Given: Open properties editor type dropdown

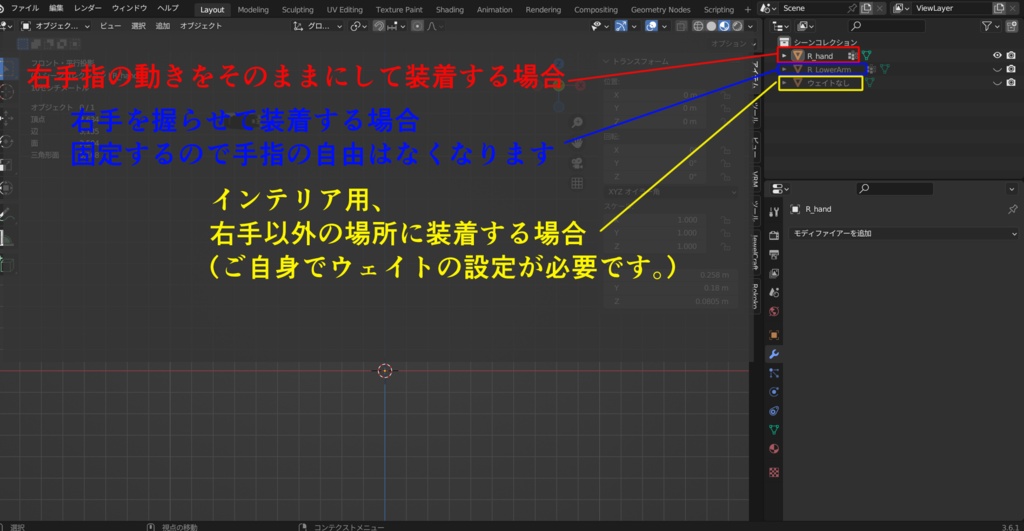Looking at the screenshot, I should [x=780, y=189].
